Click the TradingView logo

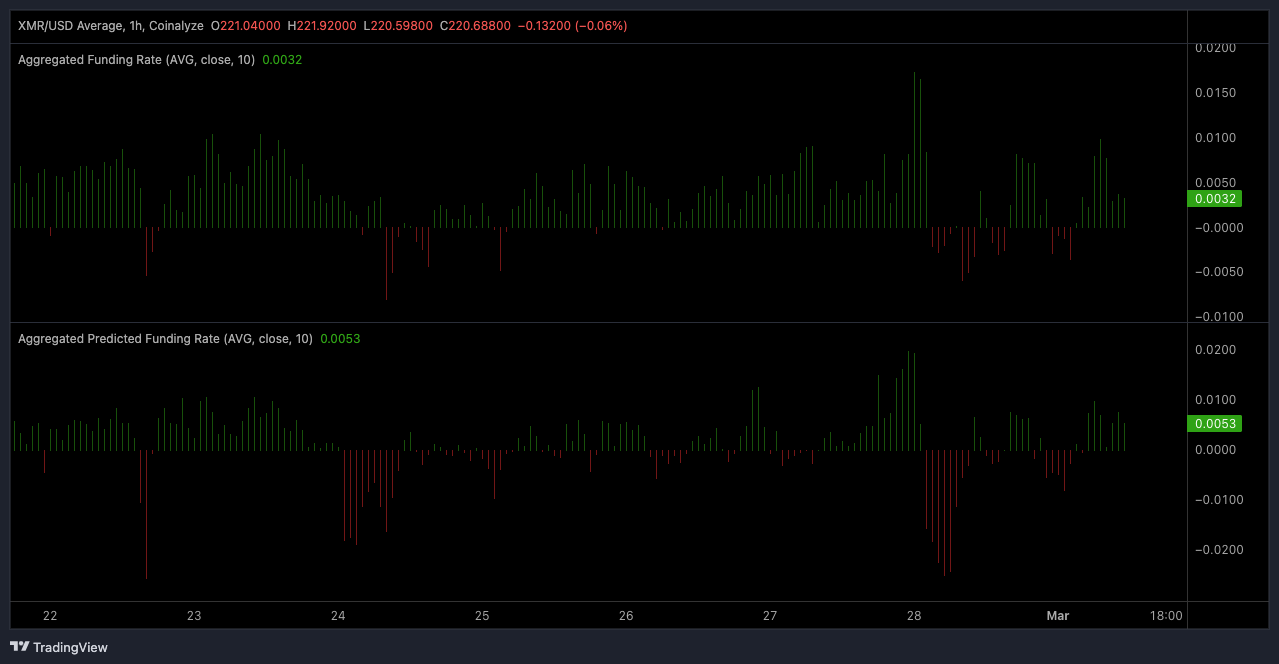click(x=59, y=647)
